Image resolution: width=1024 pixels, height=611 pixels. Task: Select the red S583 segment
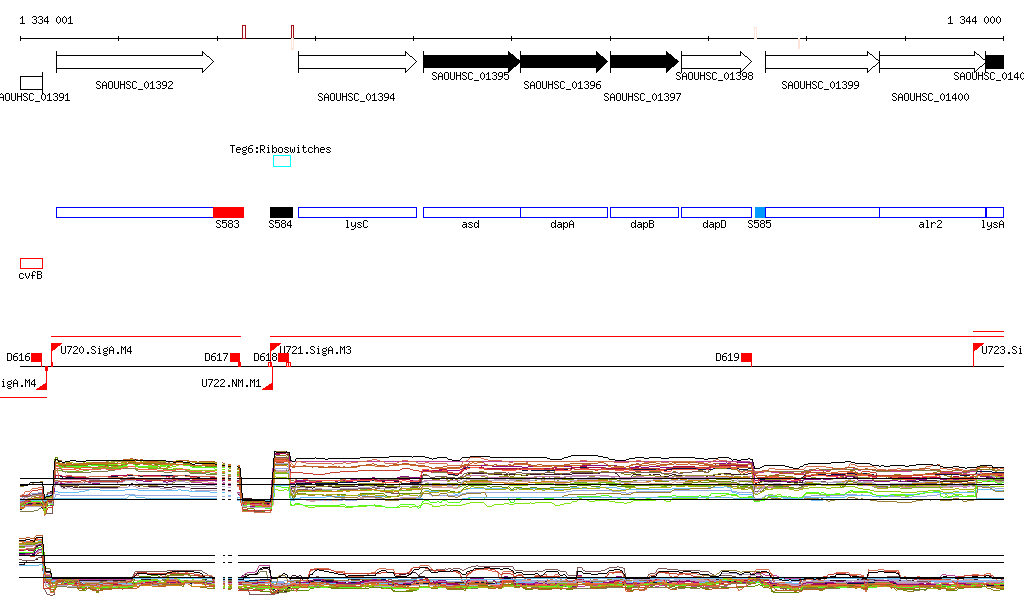(x=229, y=213)
